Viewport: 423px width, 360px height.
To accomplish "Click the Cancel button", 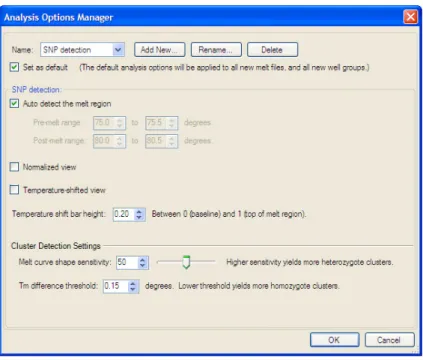I will click(389, 340).
